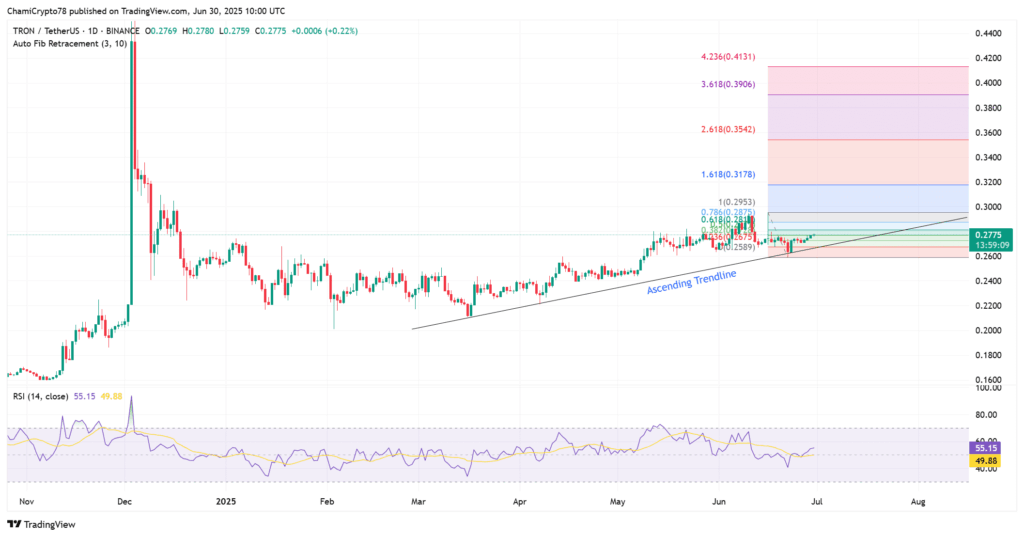Click the 0.4400 price axis label
This screenshot has height=537, width=1024.
click(990, 34)
